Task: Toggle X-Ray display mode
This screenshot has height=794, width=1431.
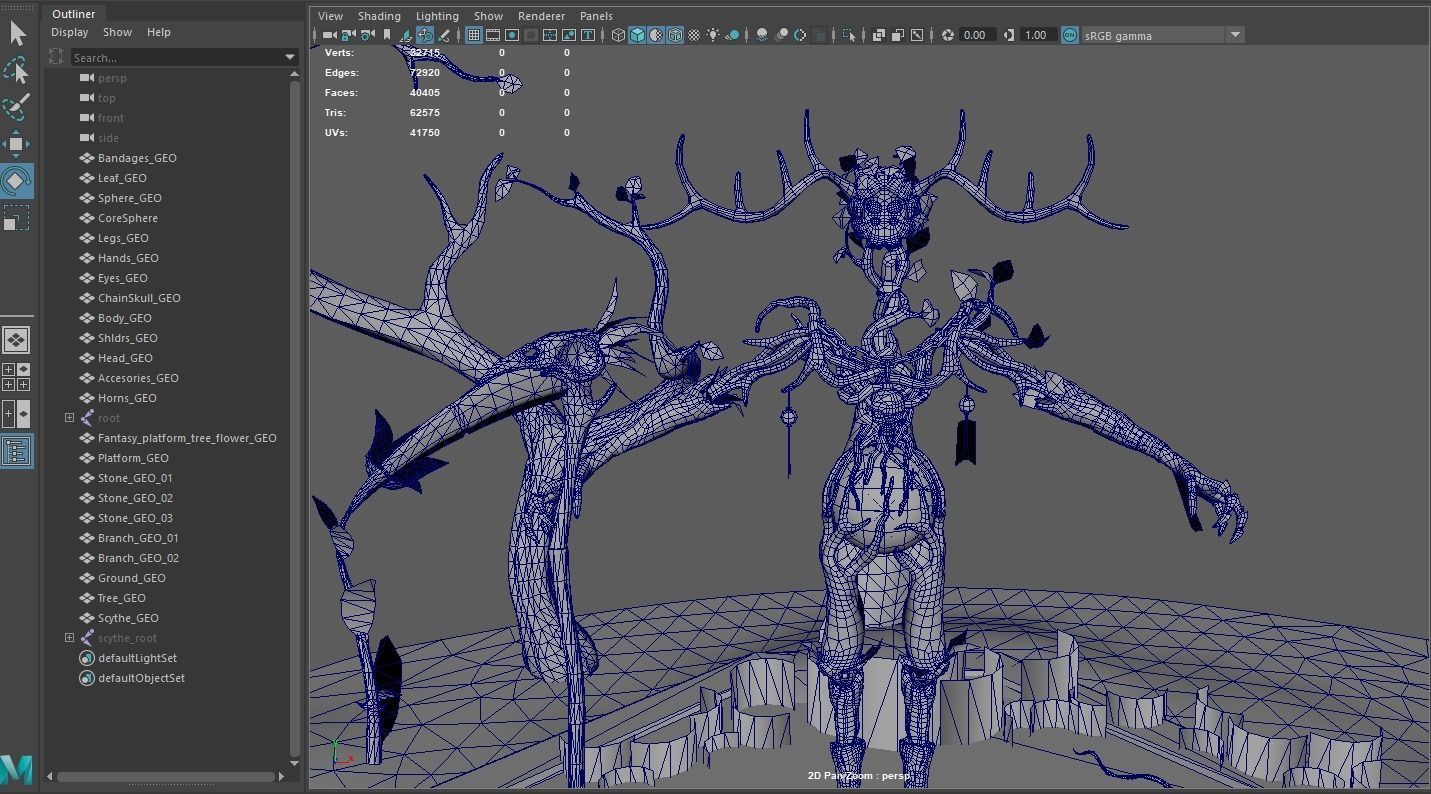Action: 879,35
